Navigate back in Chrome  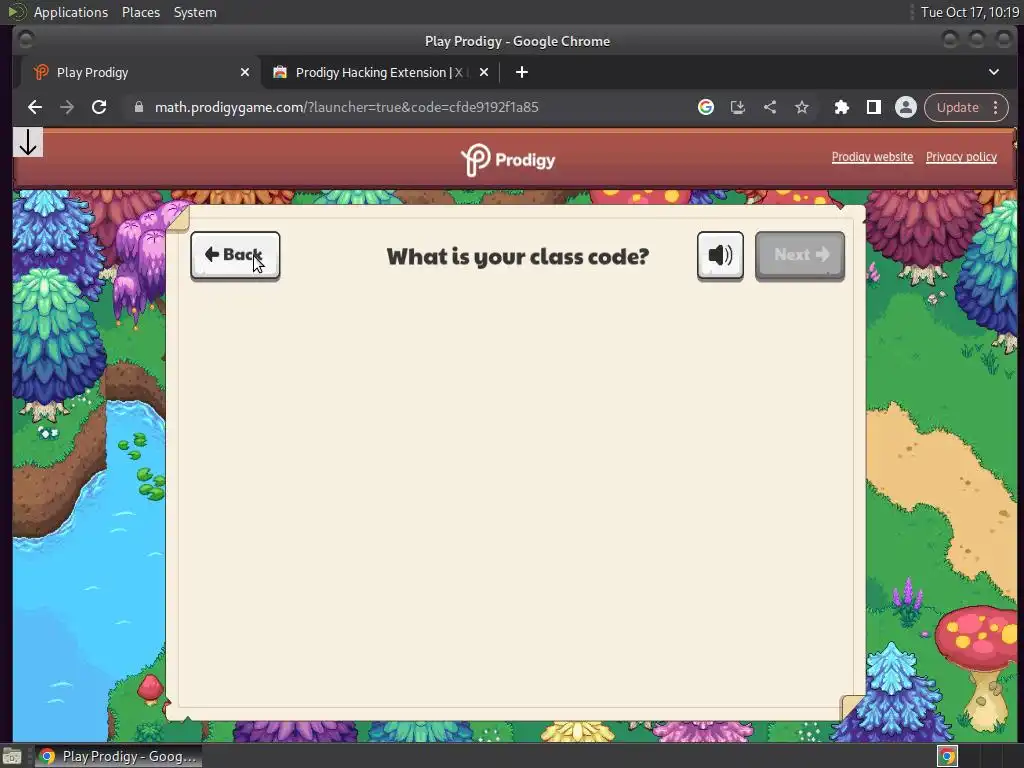(35, 107)
